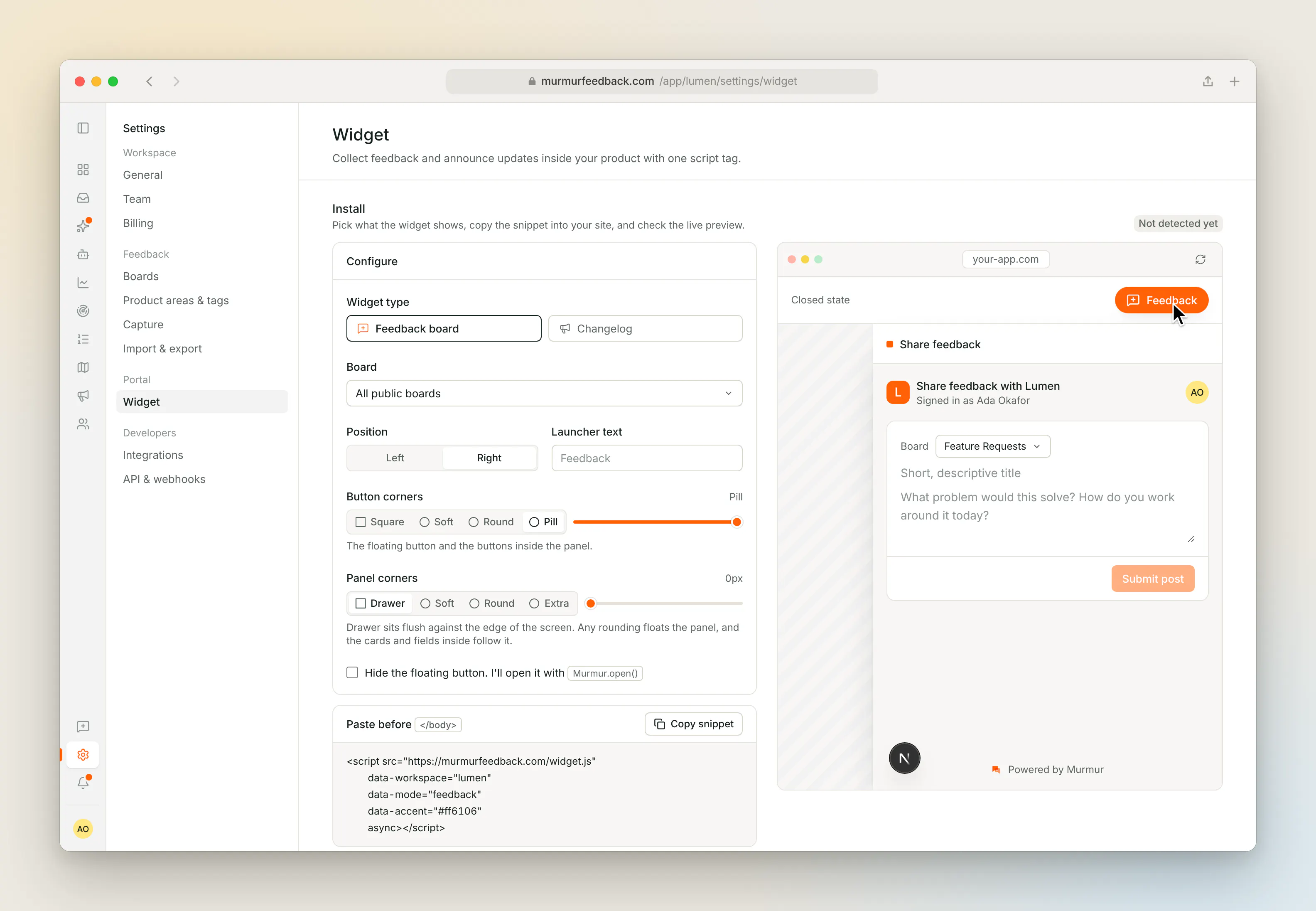The width and height of the screenshot is (1316, 911).
Task: Open a new tab with plus icon
Action: point(1235,81)
